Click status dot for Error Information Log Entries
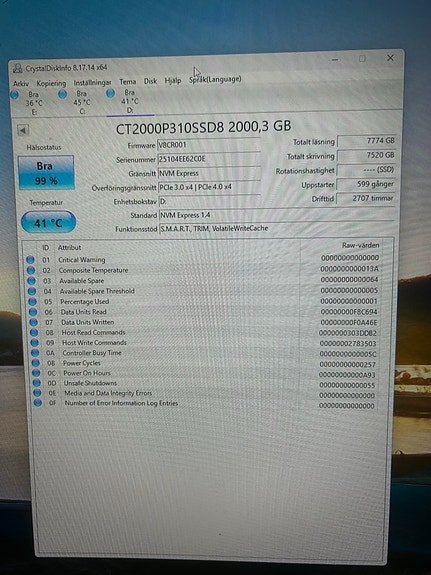Image resolution: width=431 pixels, height=575 pixels. click(x=38, y=403)
